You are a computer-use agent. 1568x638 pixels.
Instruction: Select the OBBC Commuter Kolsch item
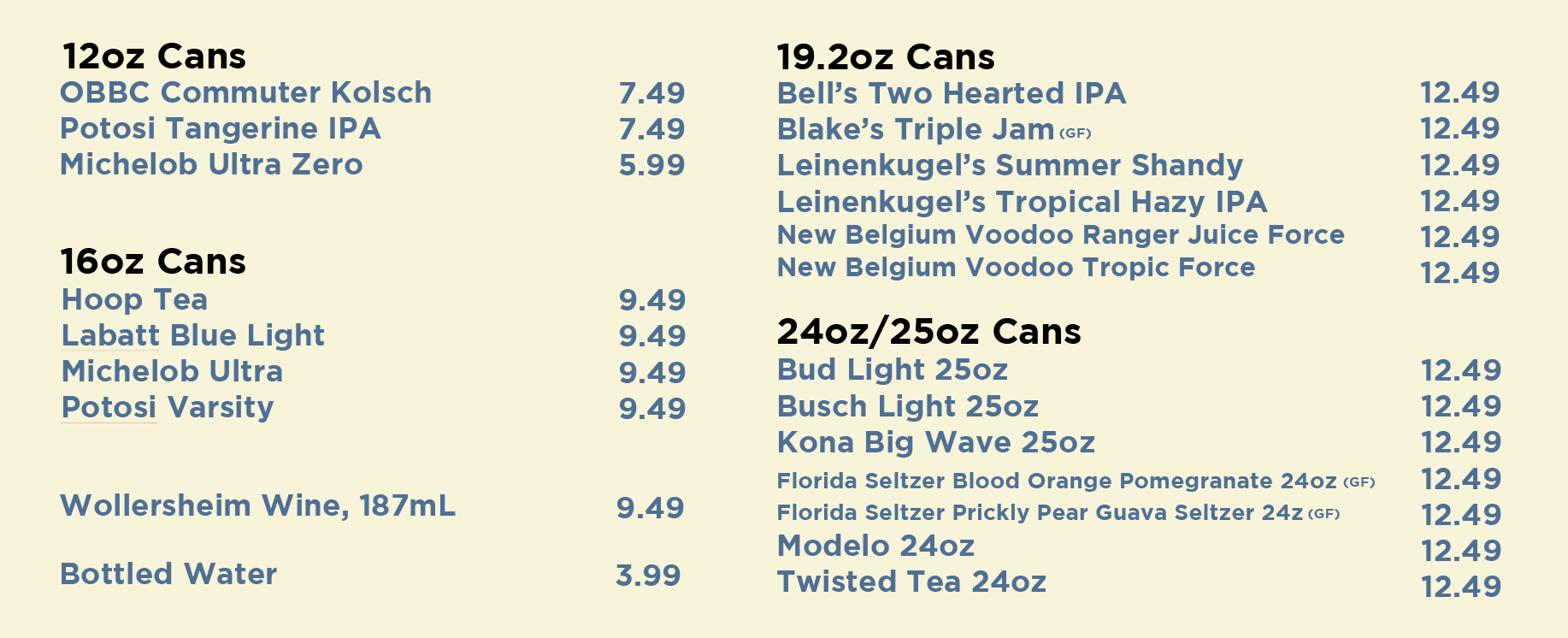(246, 92)
